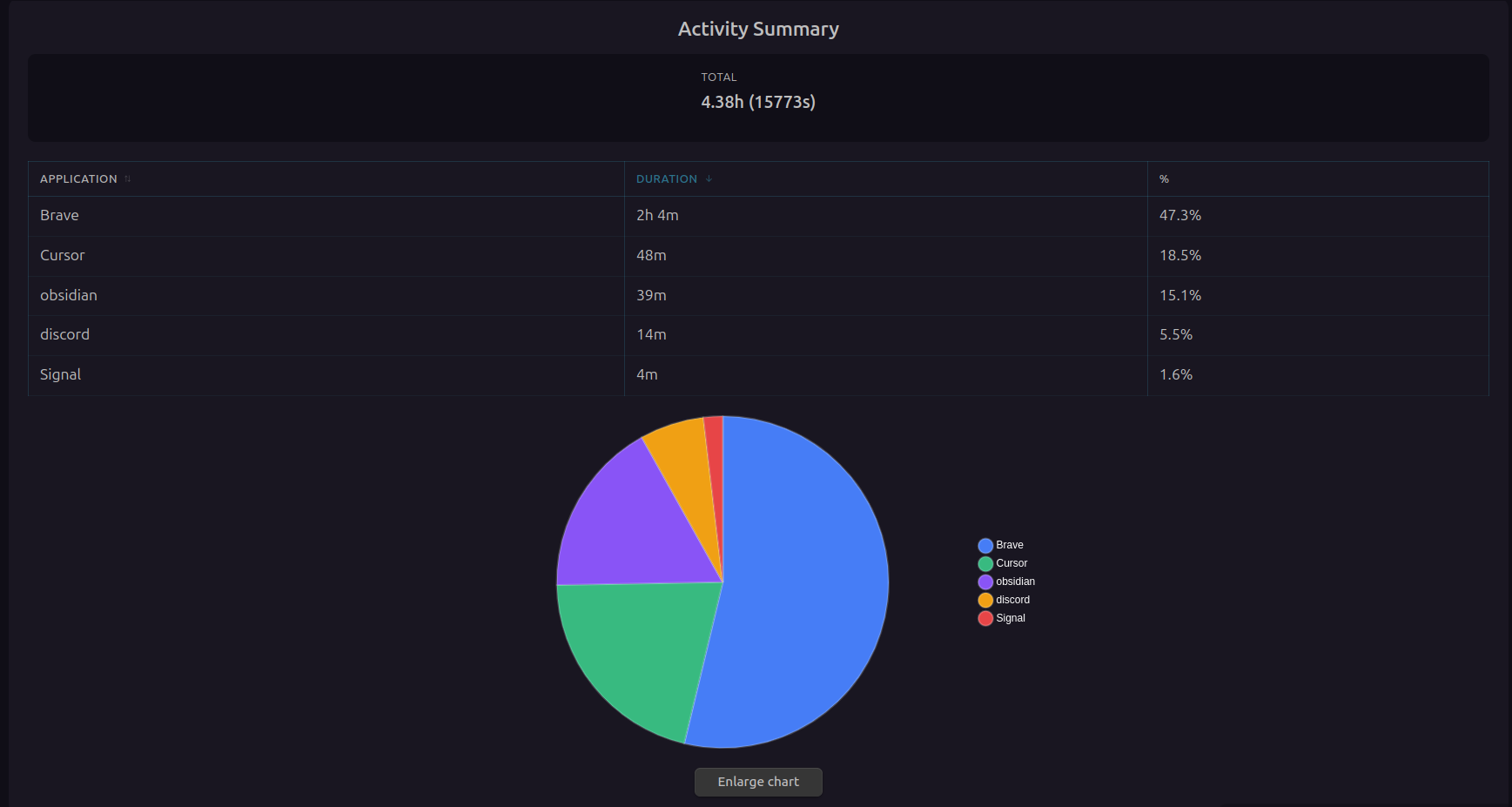Click the sort icon beside APPLICATION header
Viewport: 1512px width, 807px height.
click(127, 178)
